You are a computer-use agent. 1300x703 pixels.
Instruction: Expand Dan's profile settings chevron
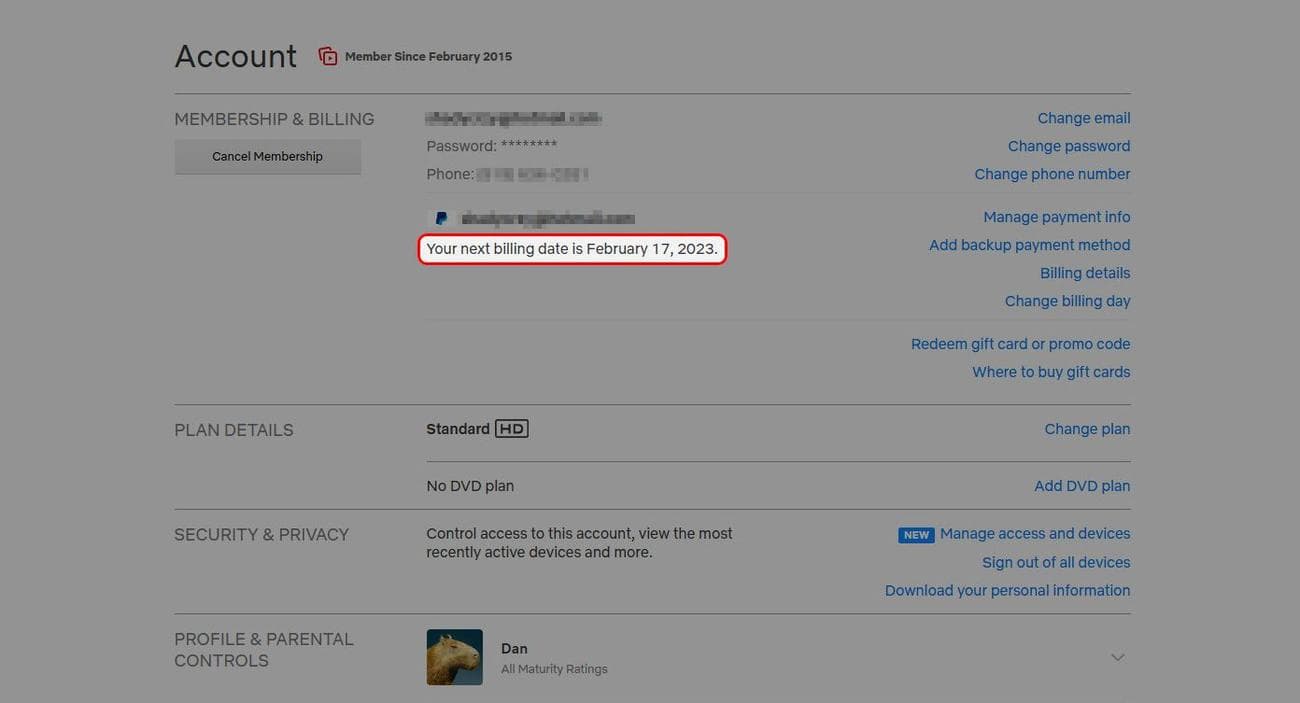1117,657
